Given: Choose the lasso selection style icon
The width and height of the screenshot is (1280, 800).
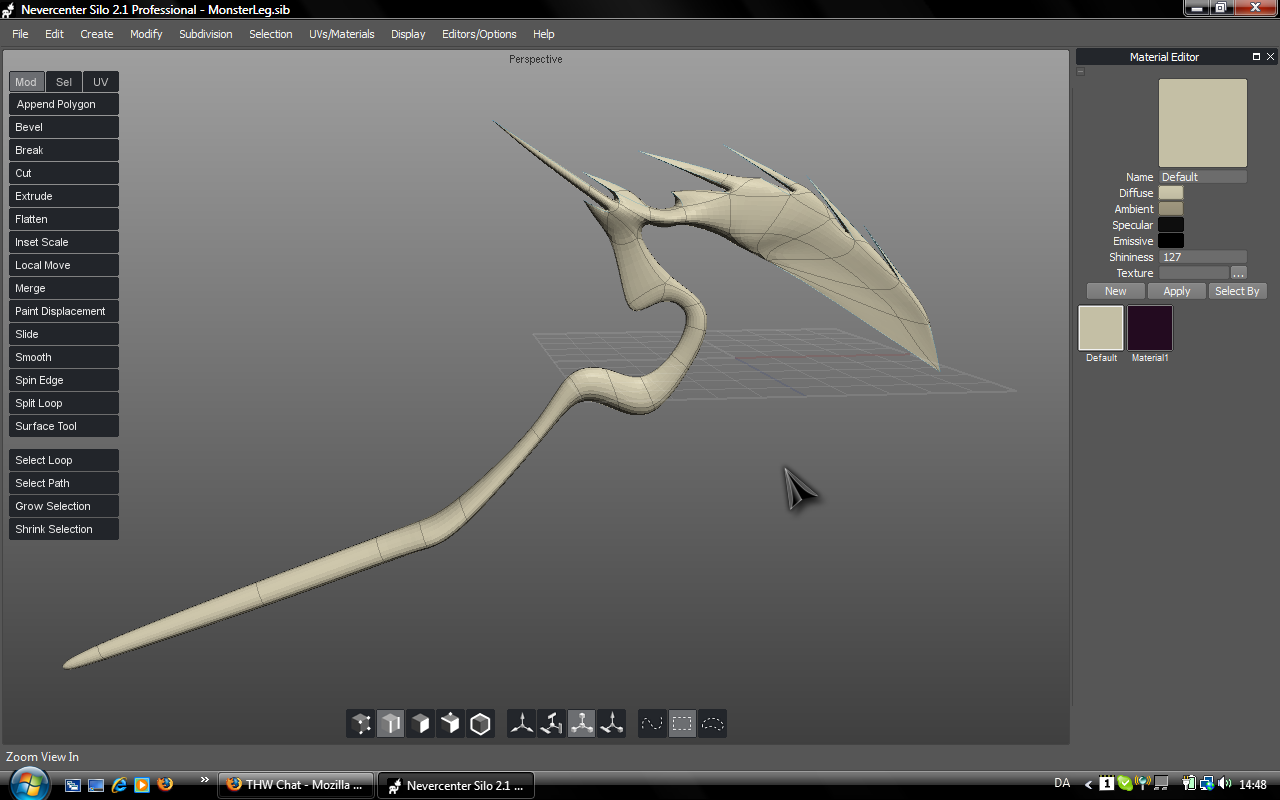Looking at the screenshot, I should click(x=712, y=723).
